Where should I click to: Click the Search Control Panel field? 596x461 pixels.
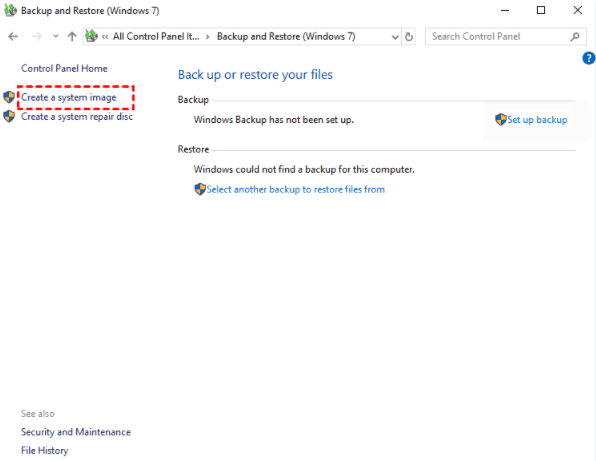click(506, 36)
